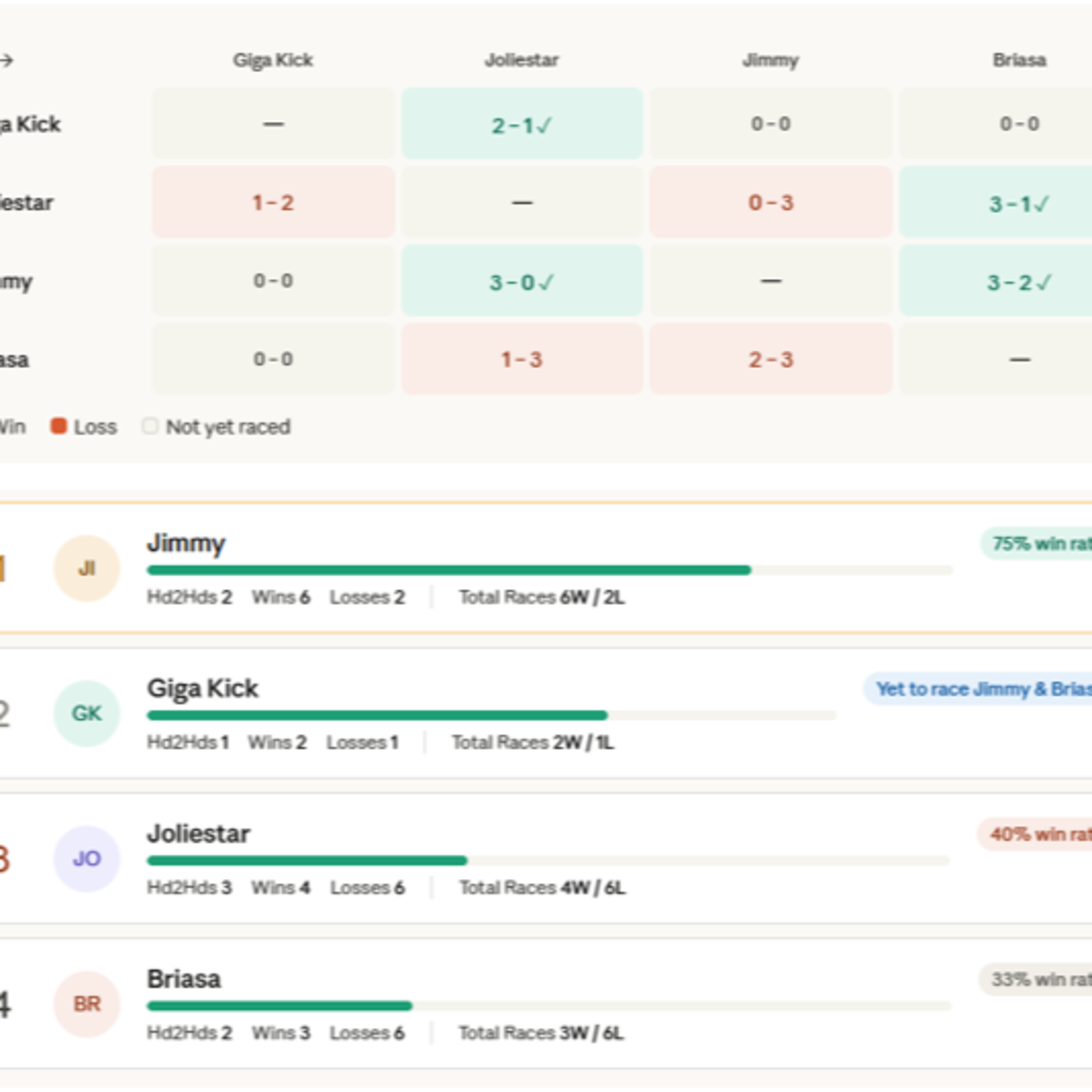Open Briasa vs Jimmy 2-3 cell

click(x=770, y=359)
